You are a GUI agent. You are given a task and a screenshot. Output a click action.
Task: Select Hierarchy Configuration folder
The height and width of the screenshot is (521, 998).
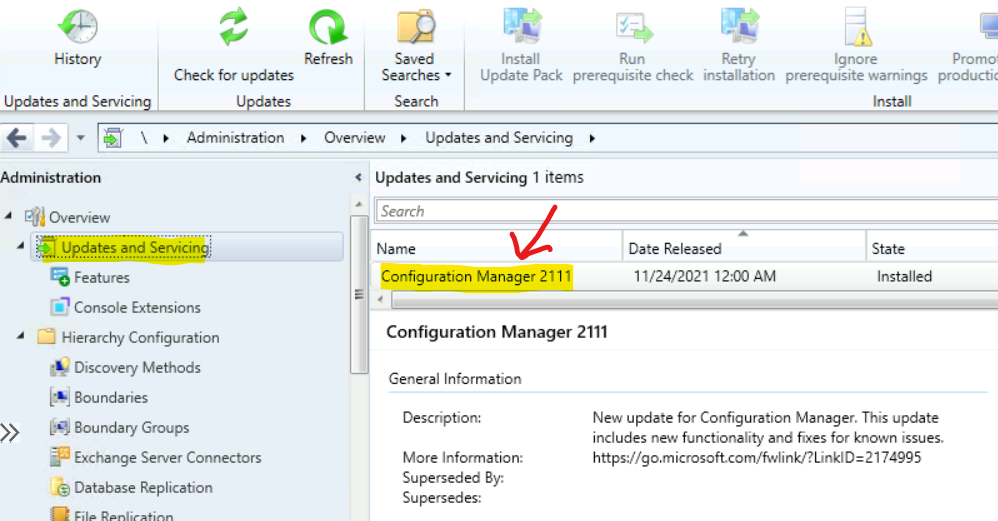tap(141, 337)
